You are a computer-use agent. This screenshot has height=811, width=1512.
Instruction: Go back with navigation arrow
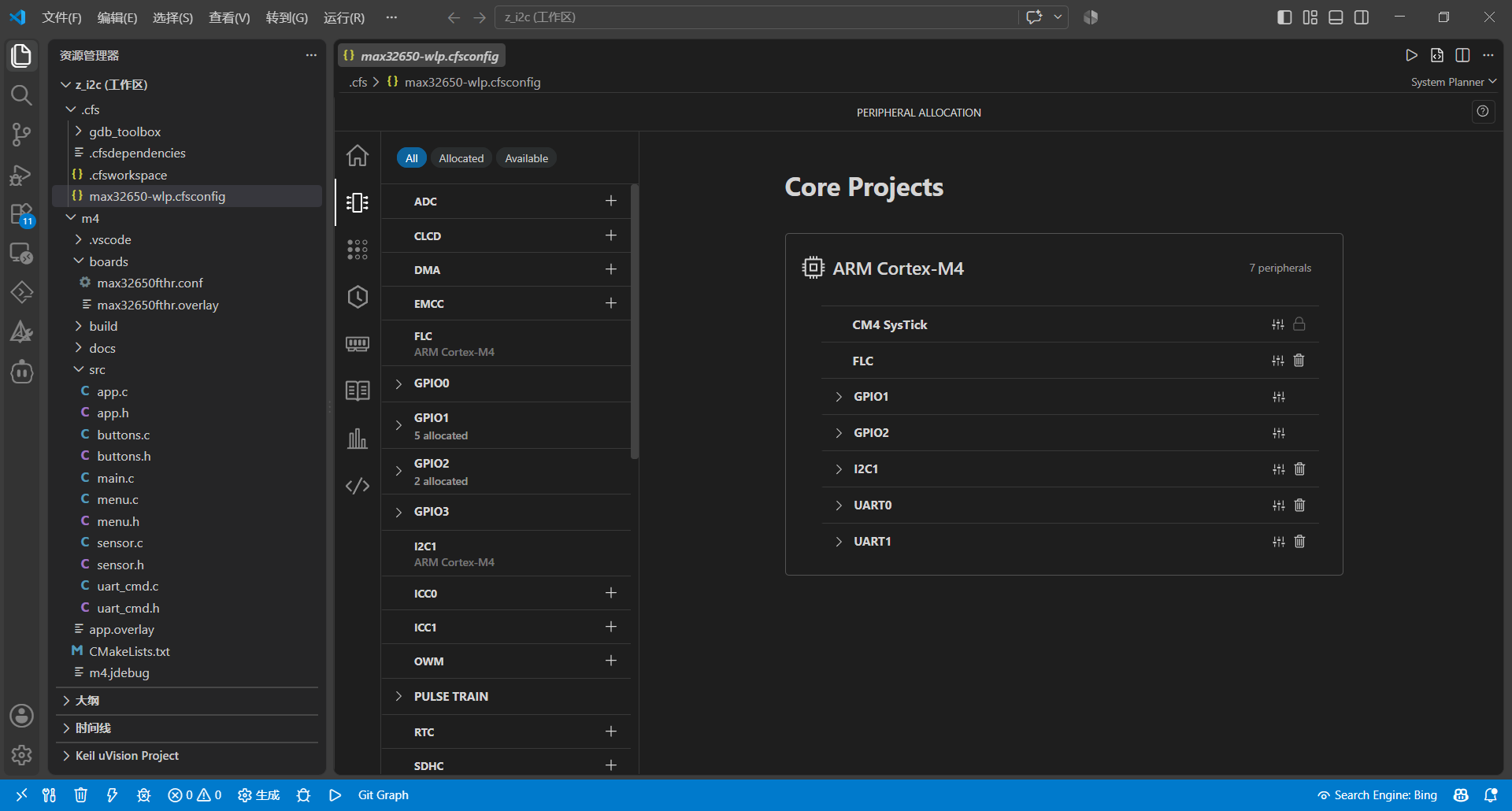pos(454,17)
